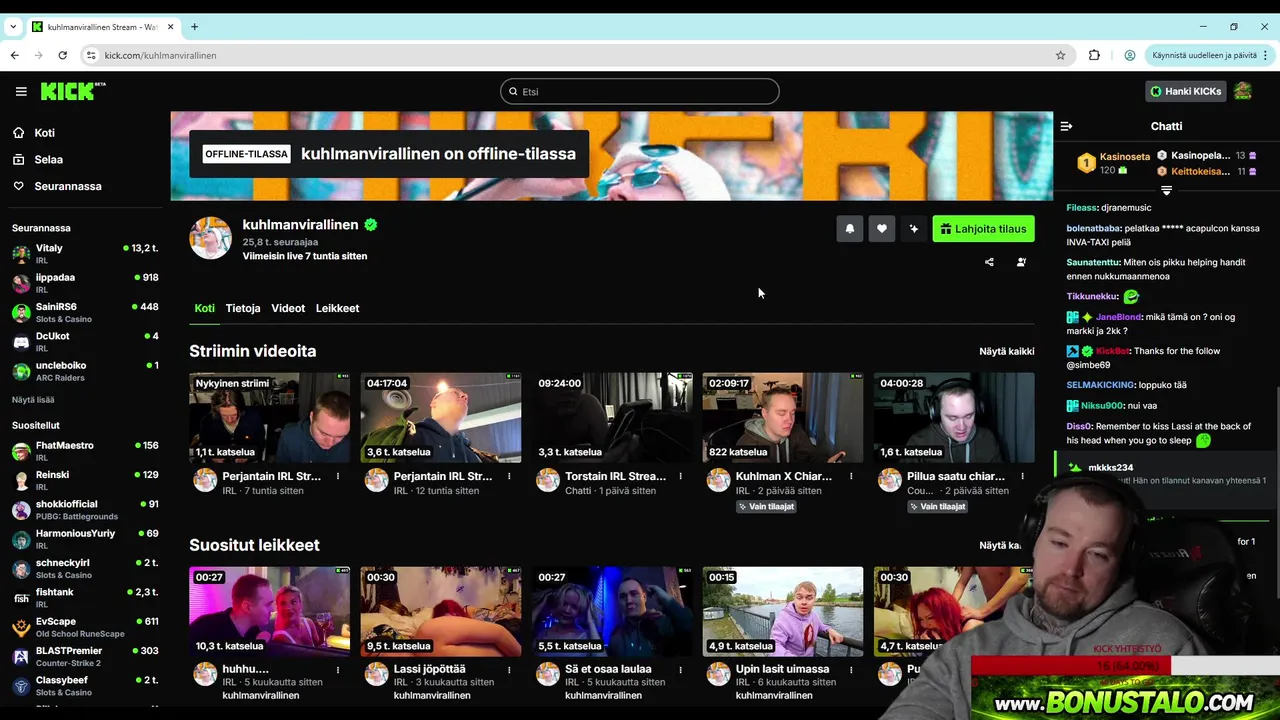Click the verified badge next to channel name
The image size is (1280, 720).
[371, 225]
